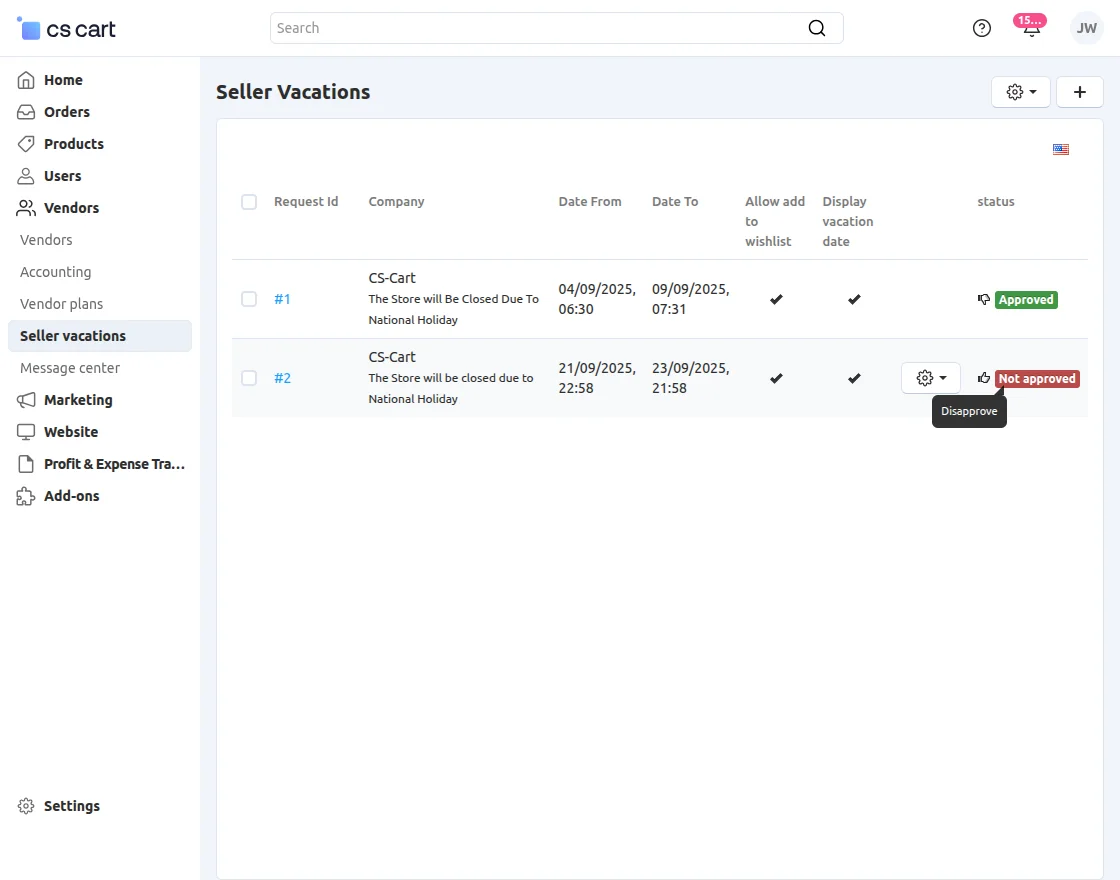Image resolution: width=1120 pixels, height=880 pixels.
Task: Check the box for request #1
Action: [x=249, y=299]
